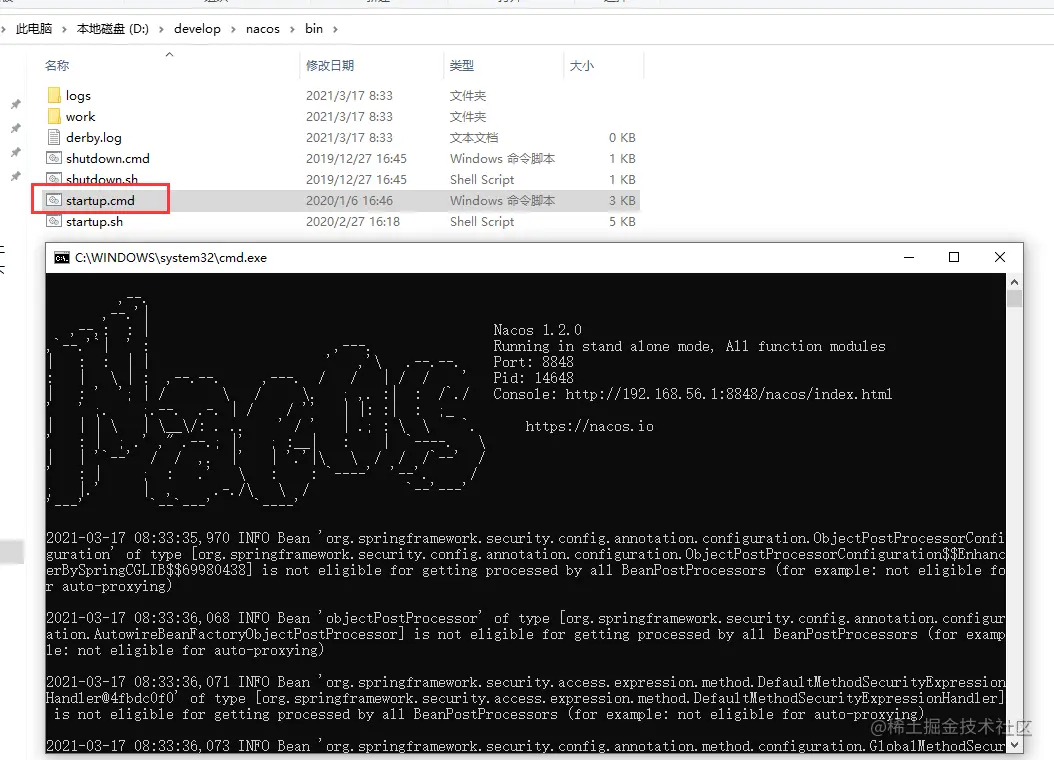Screen dimensions: 1054x760
Task: Navigate to develop folder in breadcrumb
Action: [x=197, y=29]
